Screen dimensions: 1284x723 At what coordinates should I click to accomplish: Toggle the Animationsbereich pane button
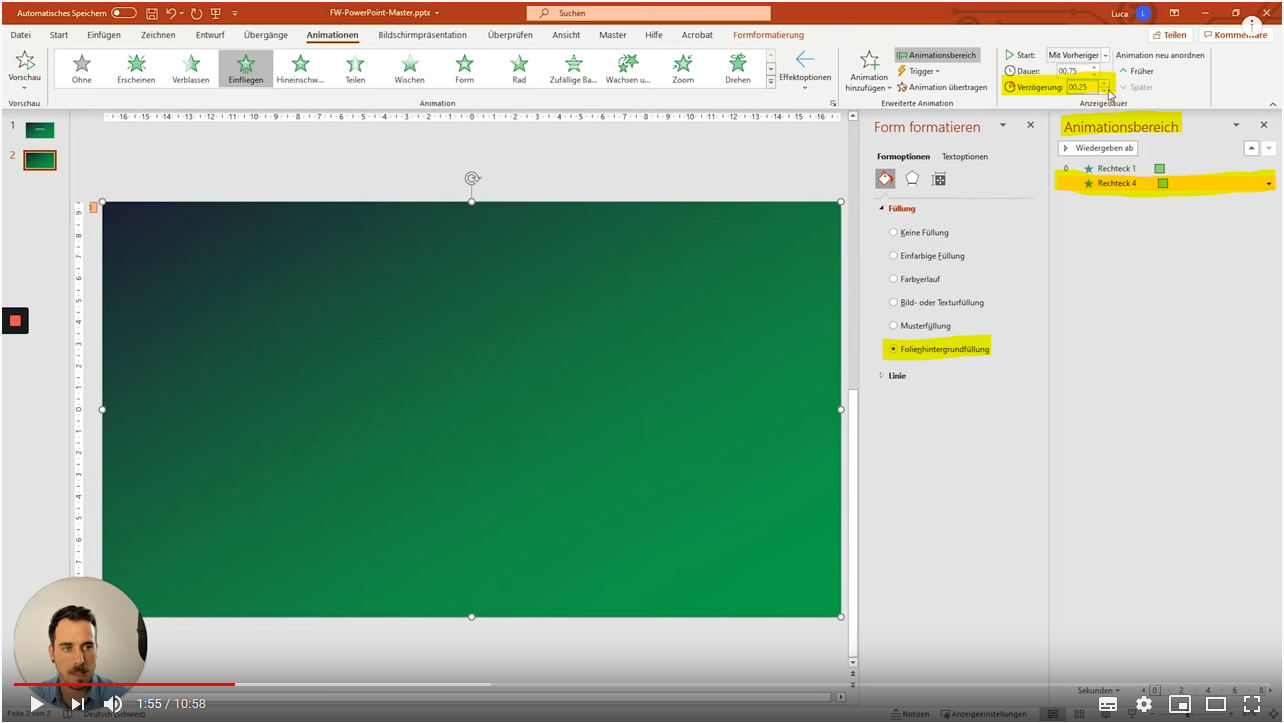pyautogui.click(x=937, y=55)
